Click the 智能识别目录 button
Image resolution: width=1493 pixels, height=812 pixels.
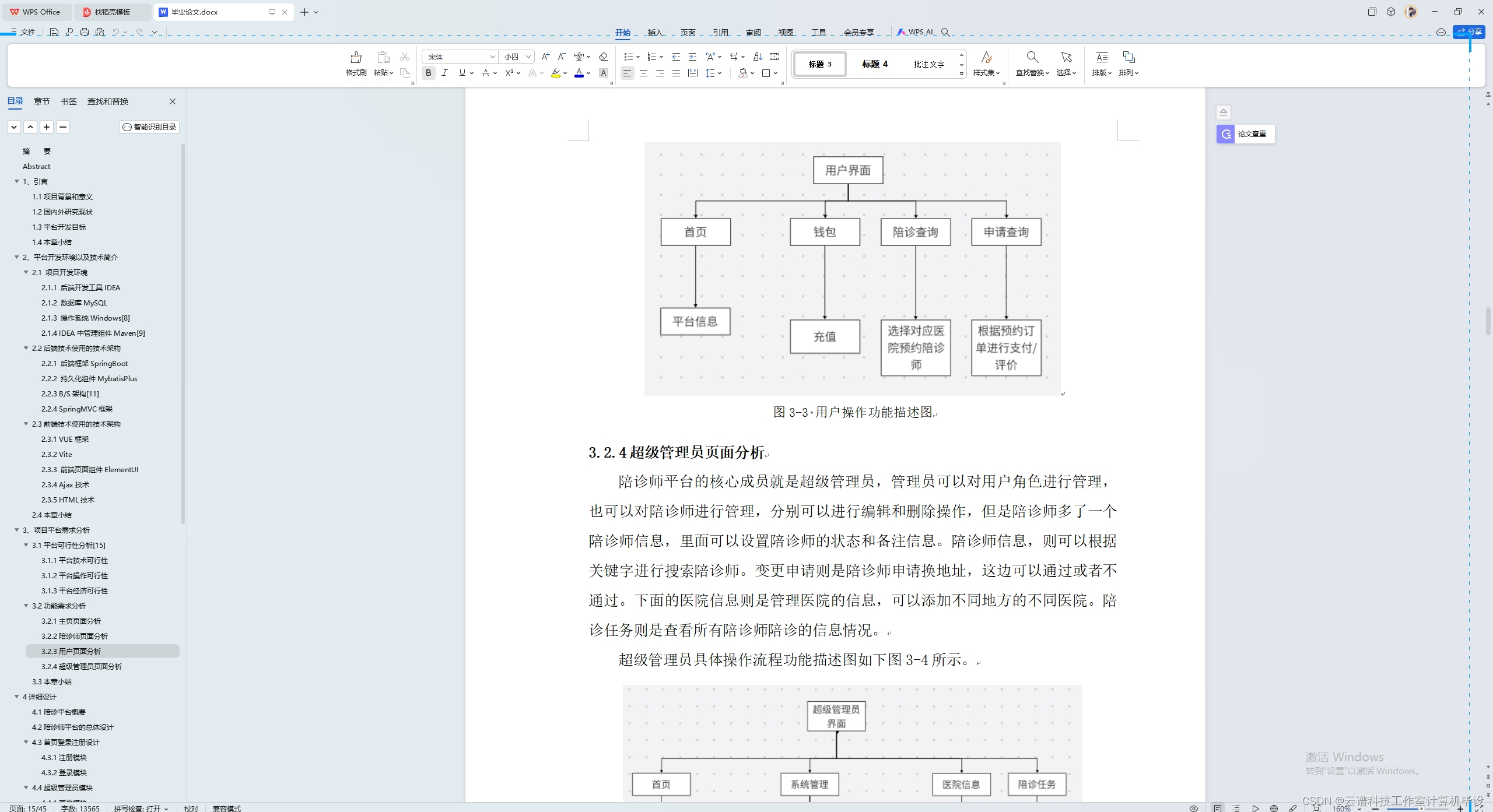[x=149, y=127]
